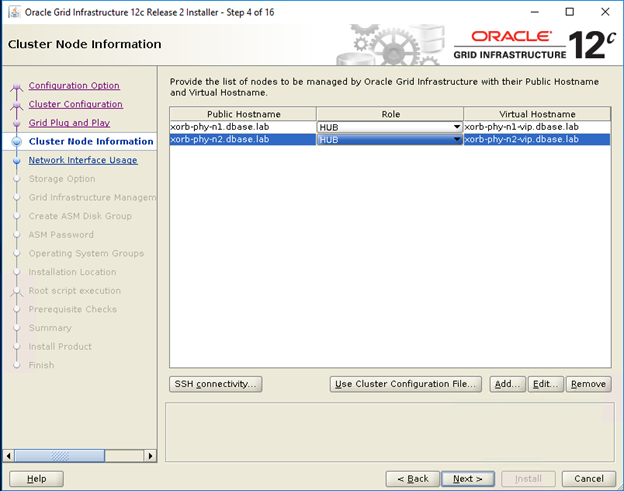
Task: Click the Finish step label
Action: pyautogui.click(x=41, y=365)
